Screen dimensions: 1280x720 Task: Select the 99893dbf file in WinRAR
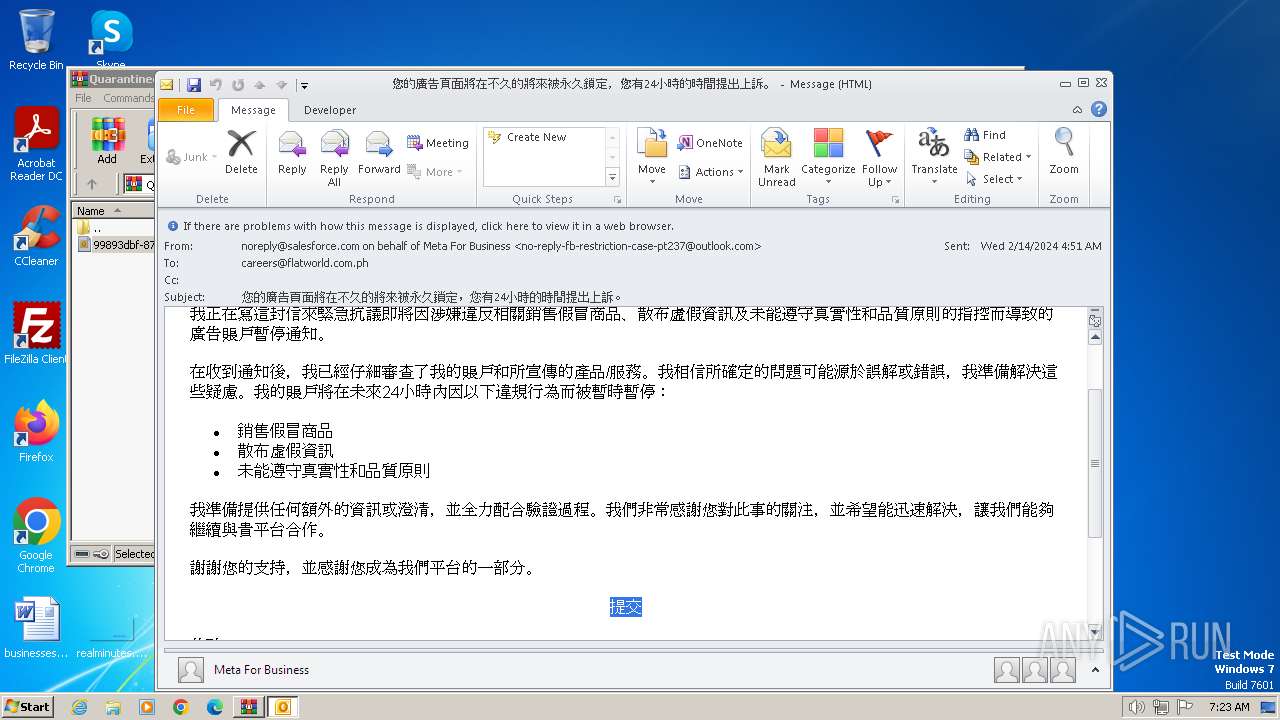click(116, 245)
